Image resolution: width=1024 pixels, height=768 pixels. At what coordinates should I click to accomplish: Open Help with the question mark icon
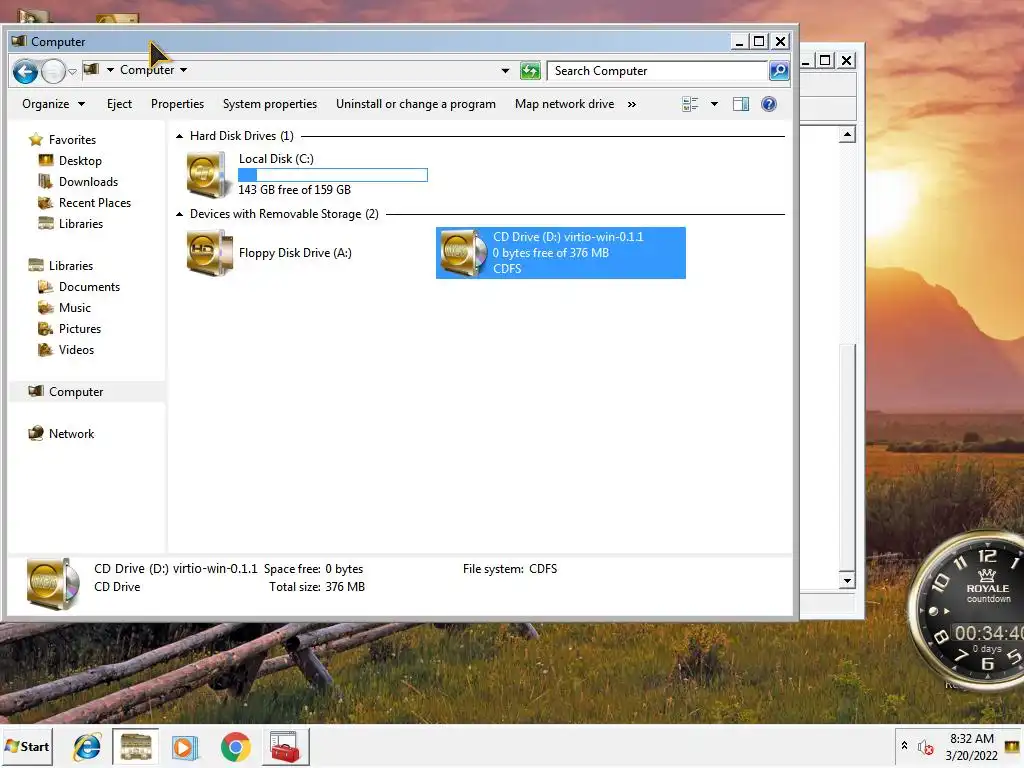tap(769, 104)
